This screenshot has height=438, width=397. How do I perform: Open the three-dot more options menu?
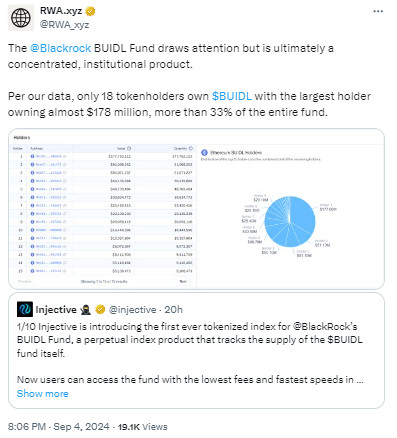(x=378, y=11)
